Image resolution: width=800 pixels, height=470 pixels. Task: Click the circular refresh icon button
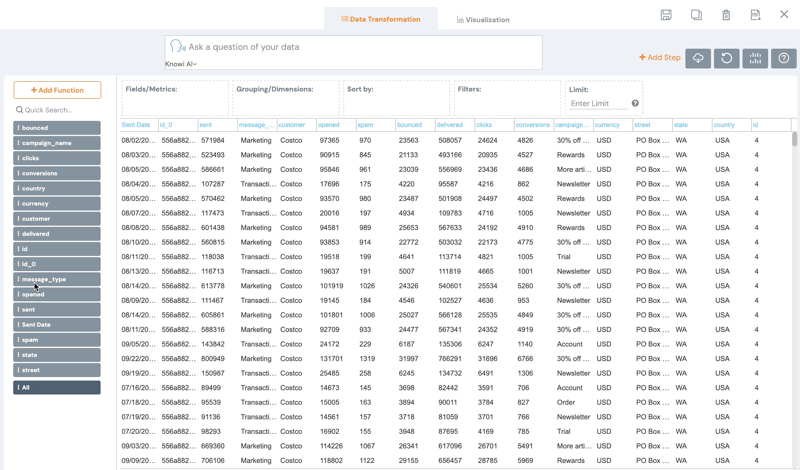click(x=727, y=58)
